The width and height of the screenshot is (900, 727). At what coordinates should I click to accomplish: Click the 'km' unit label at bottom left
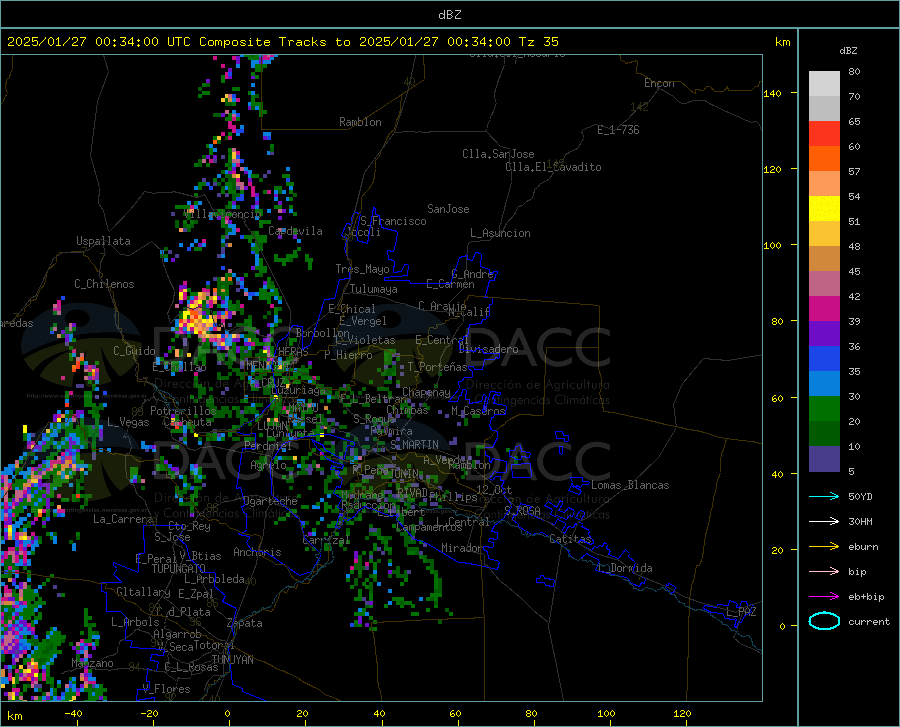tap(14, 716)
